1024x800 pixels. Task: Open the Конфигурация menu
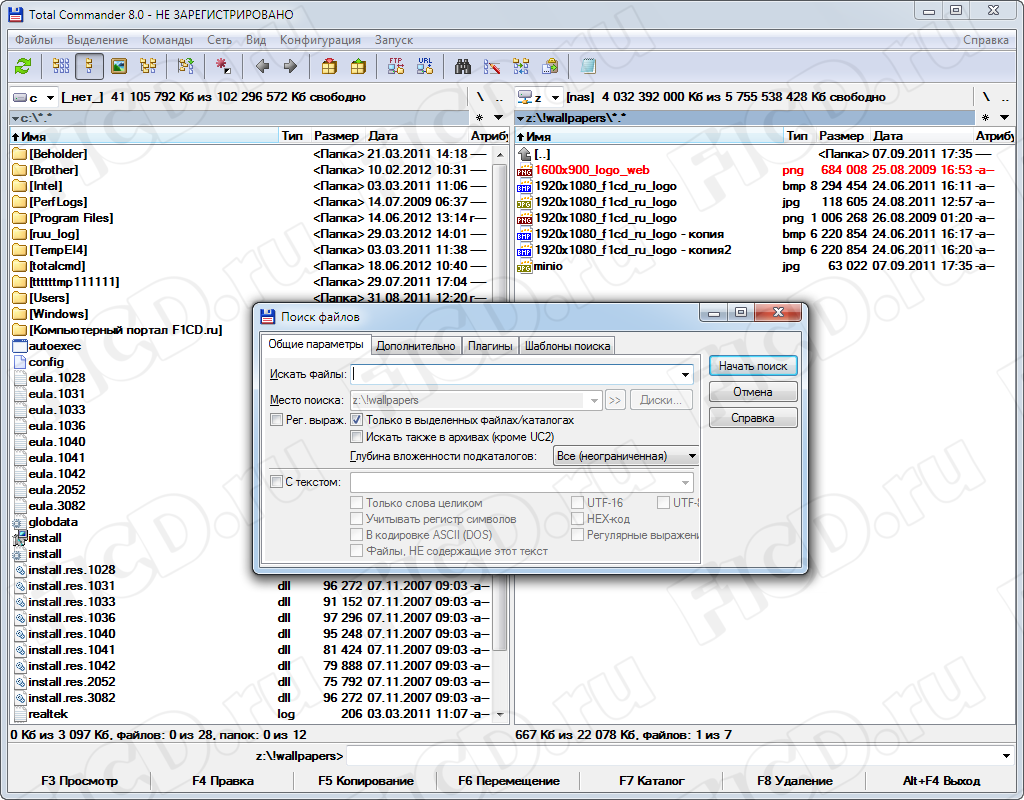(320, 40)
